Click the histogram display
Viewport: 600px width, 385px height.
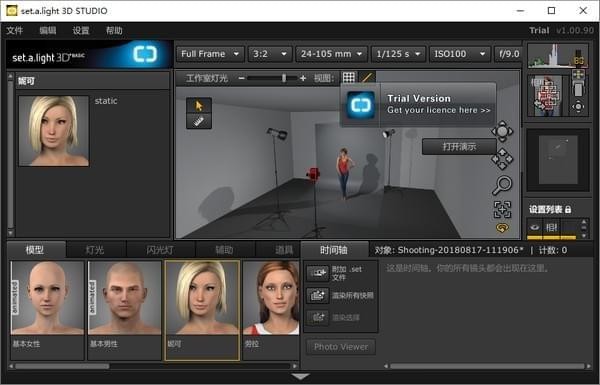[x=558, y=56]
